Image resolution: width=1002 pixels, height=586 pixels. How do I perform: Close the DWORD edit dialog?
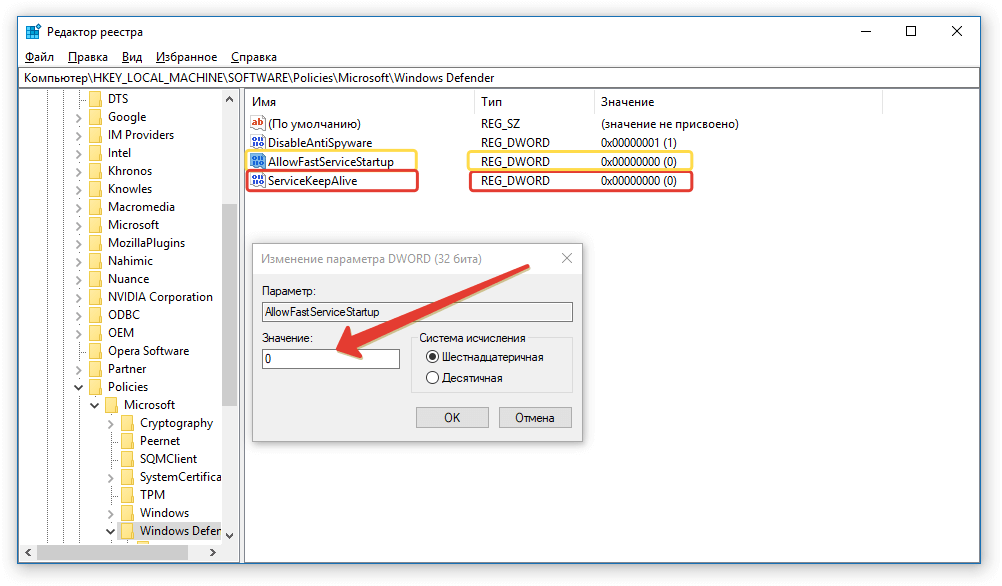(x=566, y=258)
